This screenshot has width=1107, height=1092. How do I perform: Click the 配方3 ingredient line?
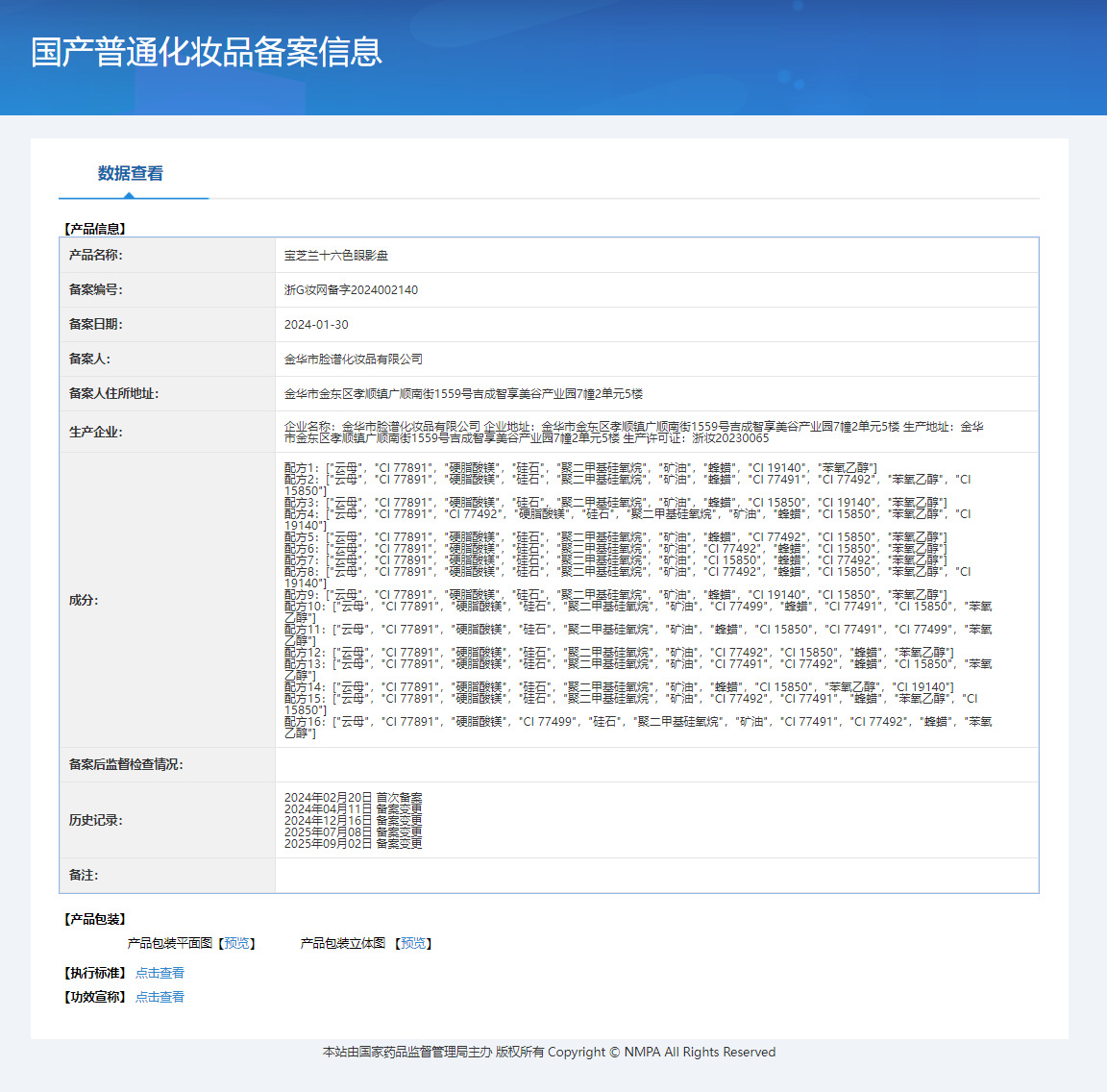click(615, 502)
